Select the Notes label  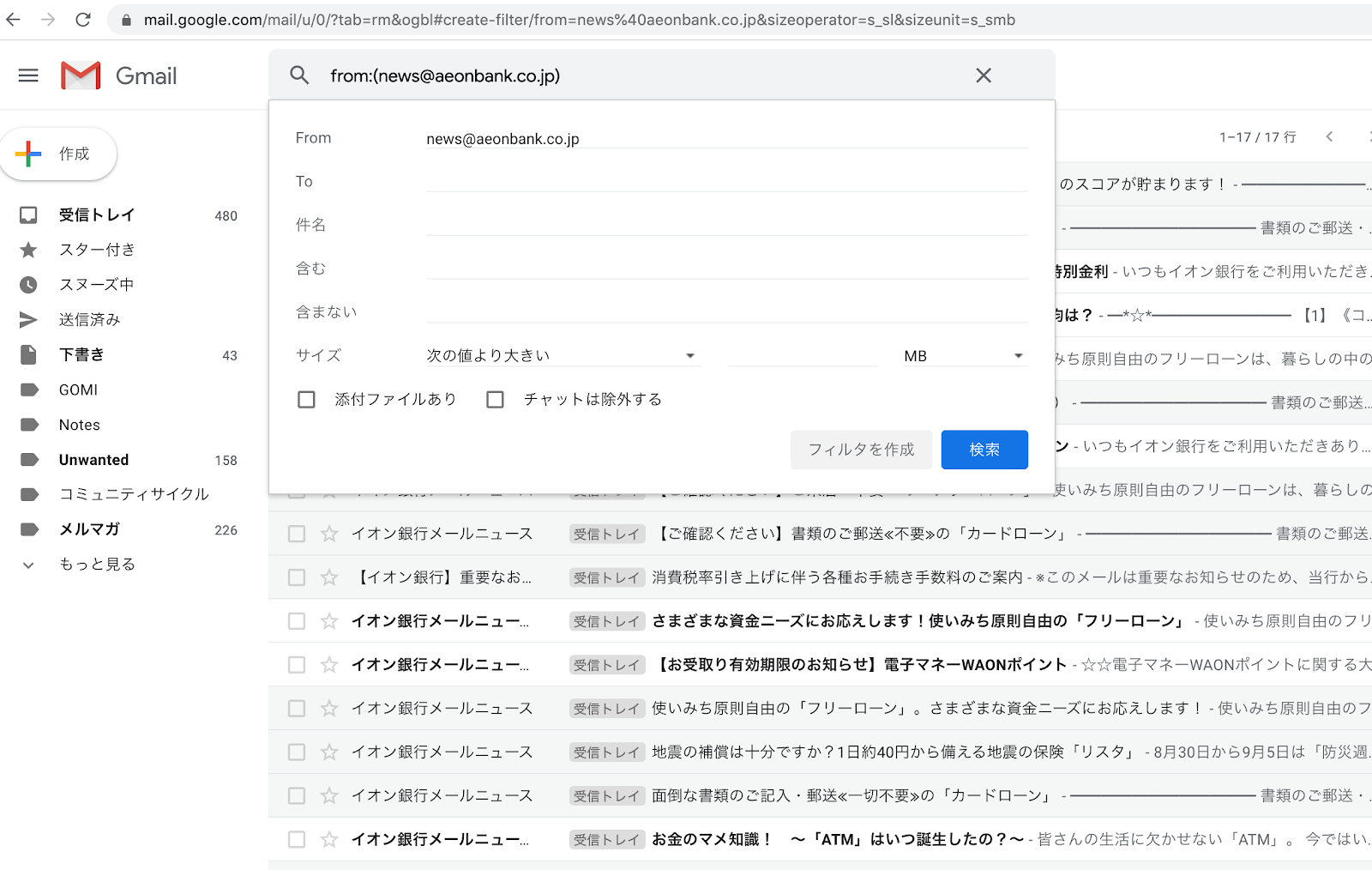click(x=79, y=425)
